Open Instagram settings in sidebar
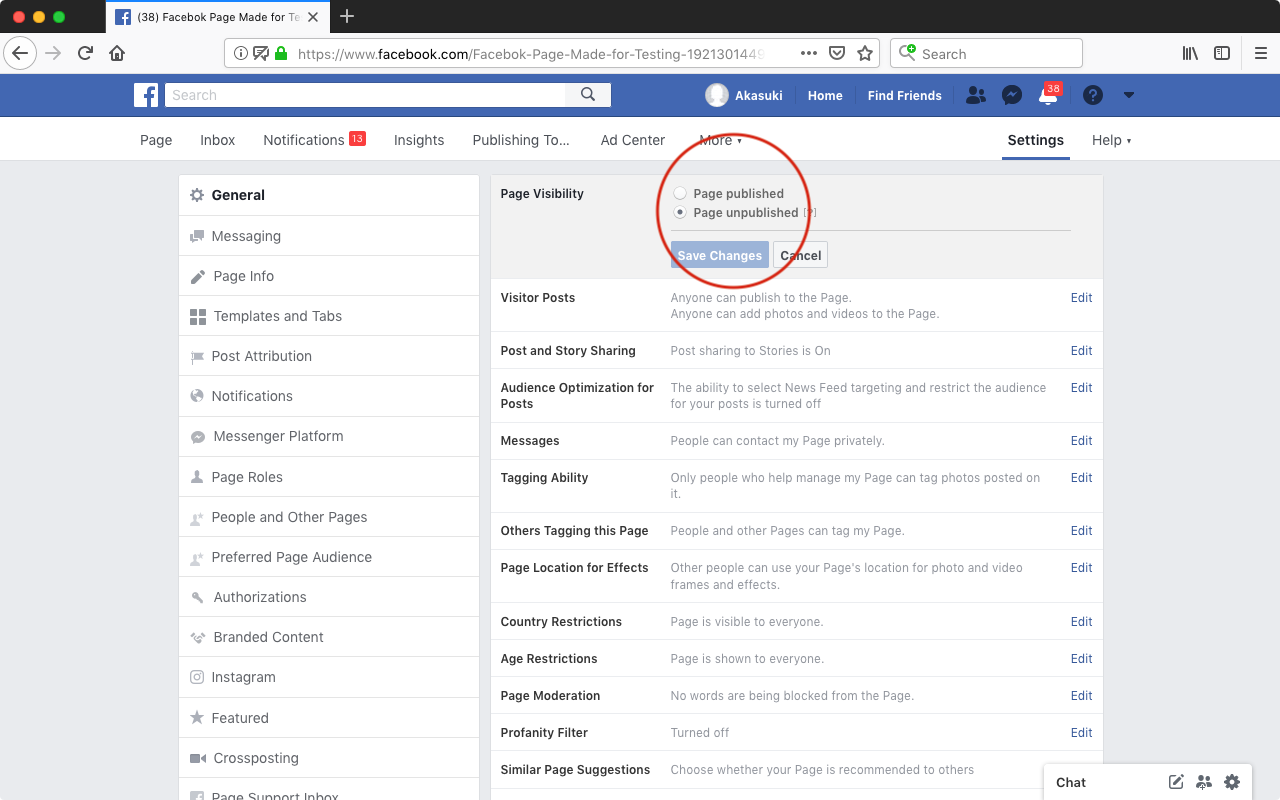This screenshot has height=800, width=1280. click(x=329, y=677)
